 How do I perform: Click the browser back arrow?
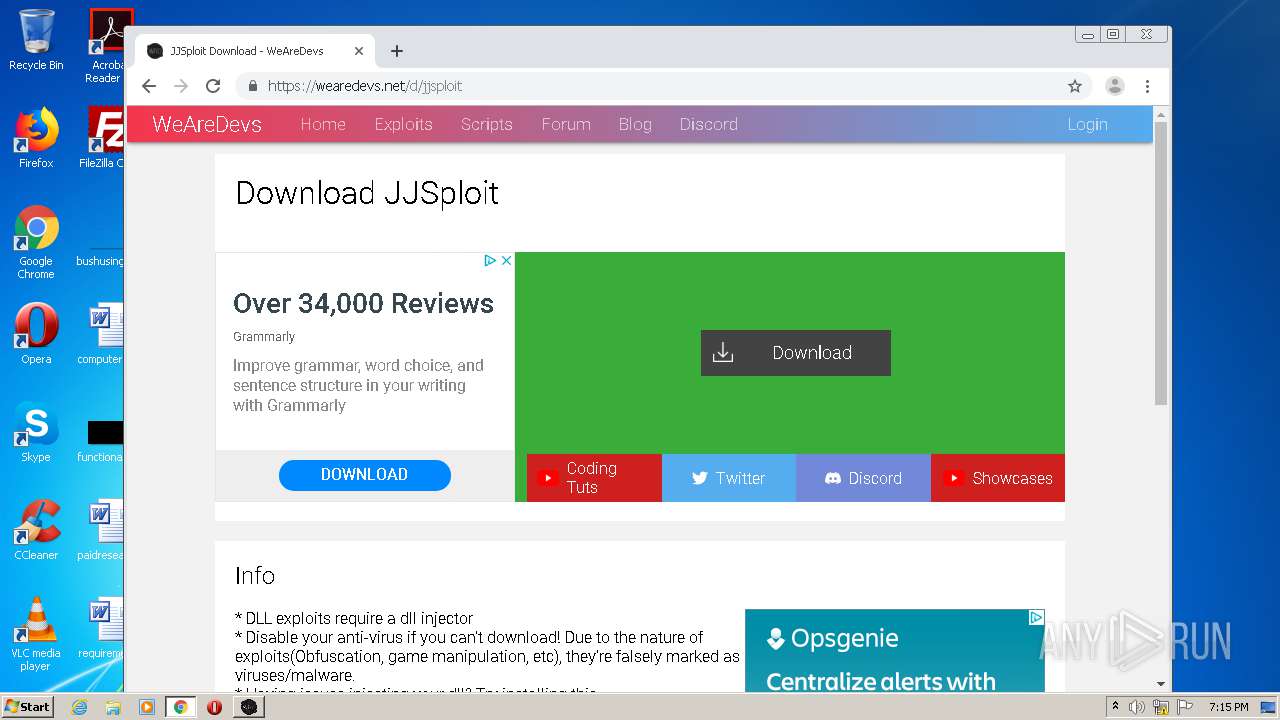point(149,86)
